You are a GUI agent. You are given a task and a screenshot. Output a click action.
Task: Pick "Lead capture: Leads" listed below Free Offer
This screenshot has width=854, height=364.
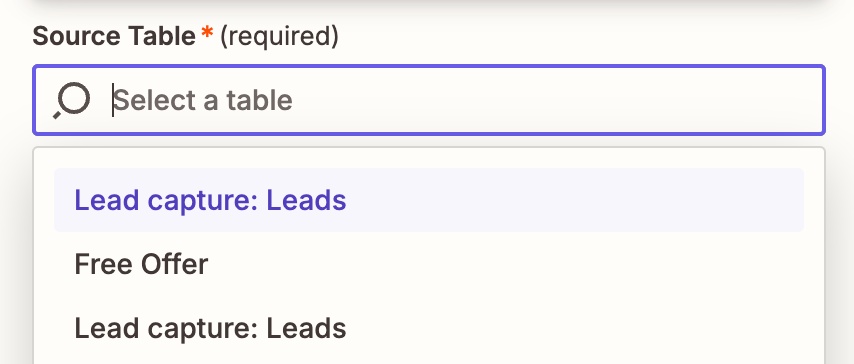pos(429,329)
